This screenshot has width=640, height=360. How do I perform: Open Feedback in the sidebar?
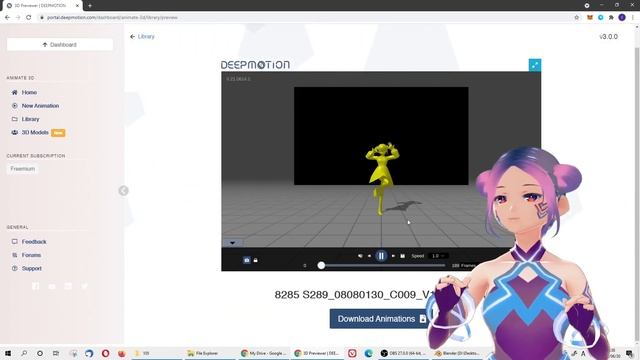coord(34,242)
